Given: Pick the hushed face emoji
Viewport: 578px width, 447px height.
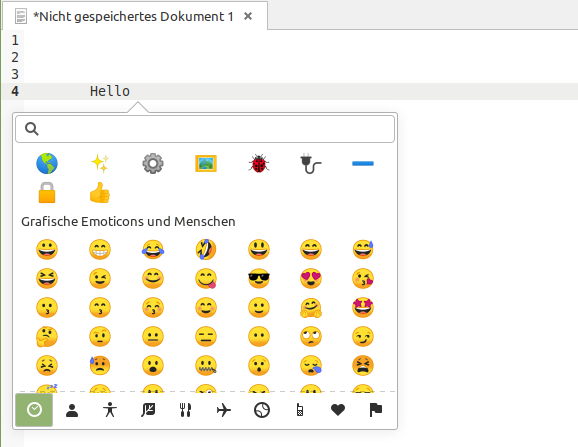Looking at the screenshot, I should point(259,366).
